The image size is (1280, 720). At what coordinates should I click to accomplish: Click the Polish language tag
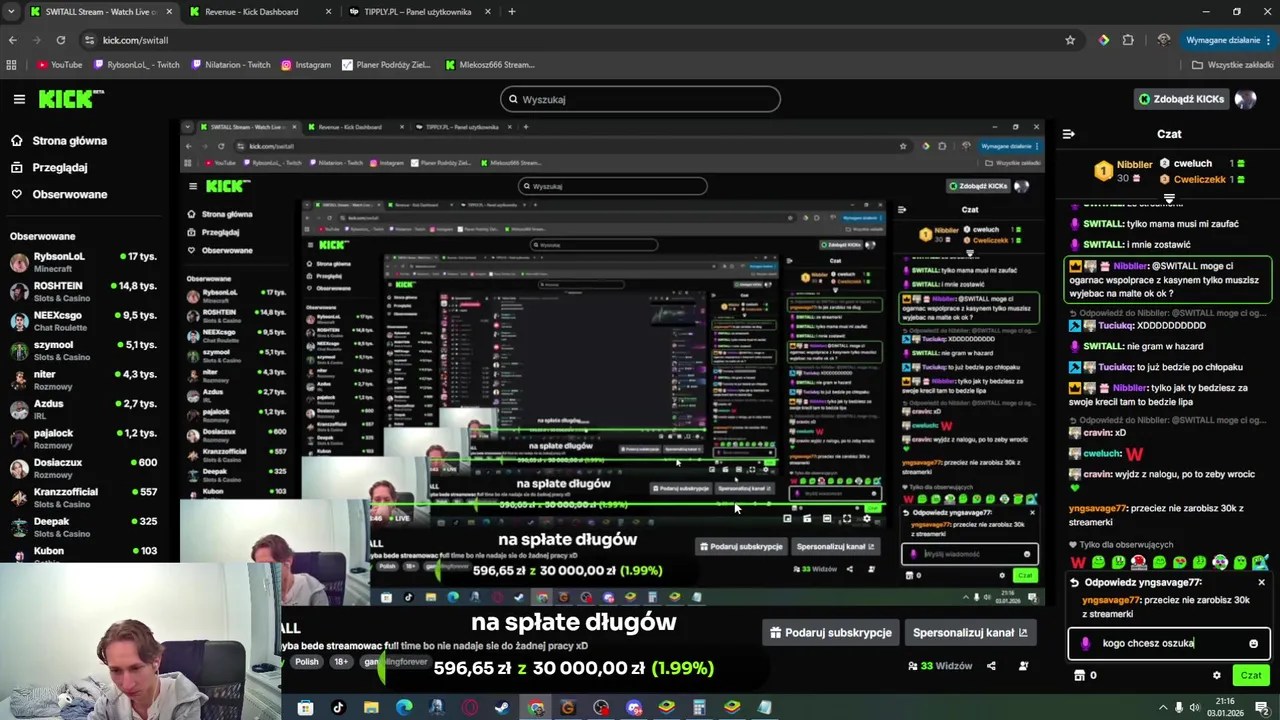coord(307,662)
